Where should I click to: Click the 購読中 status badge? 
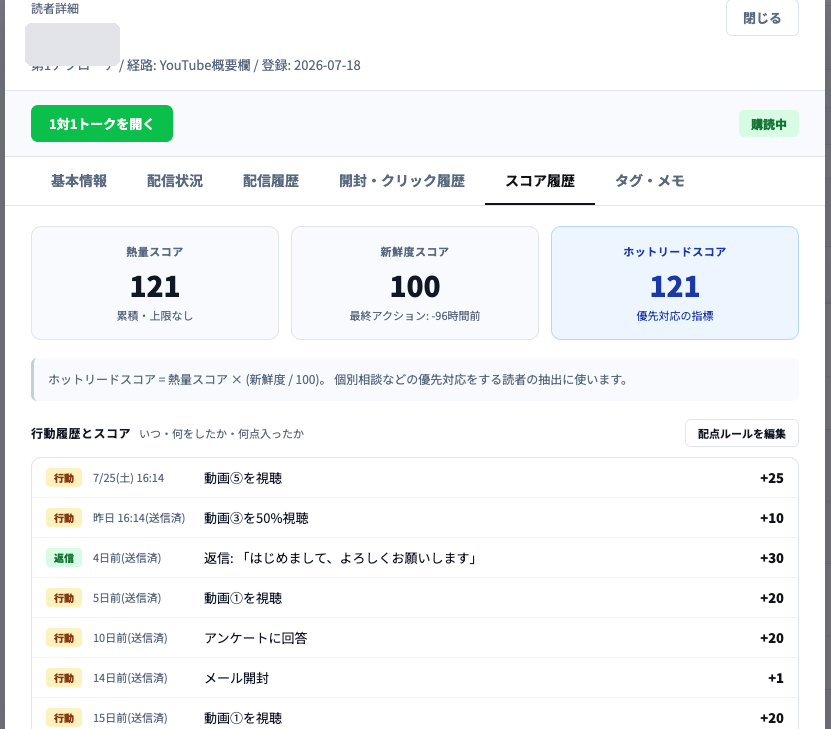tap(768, 124)
